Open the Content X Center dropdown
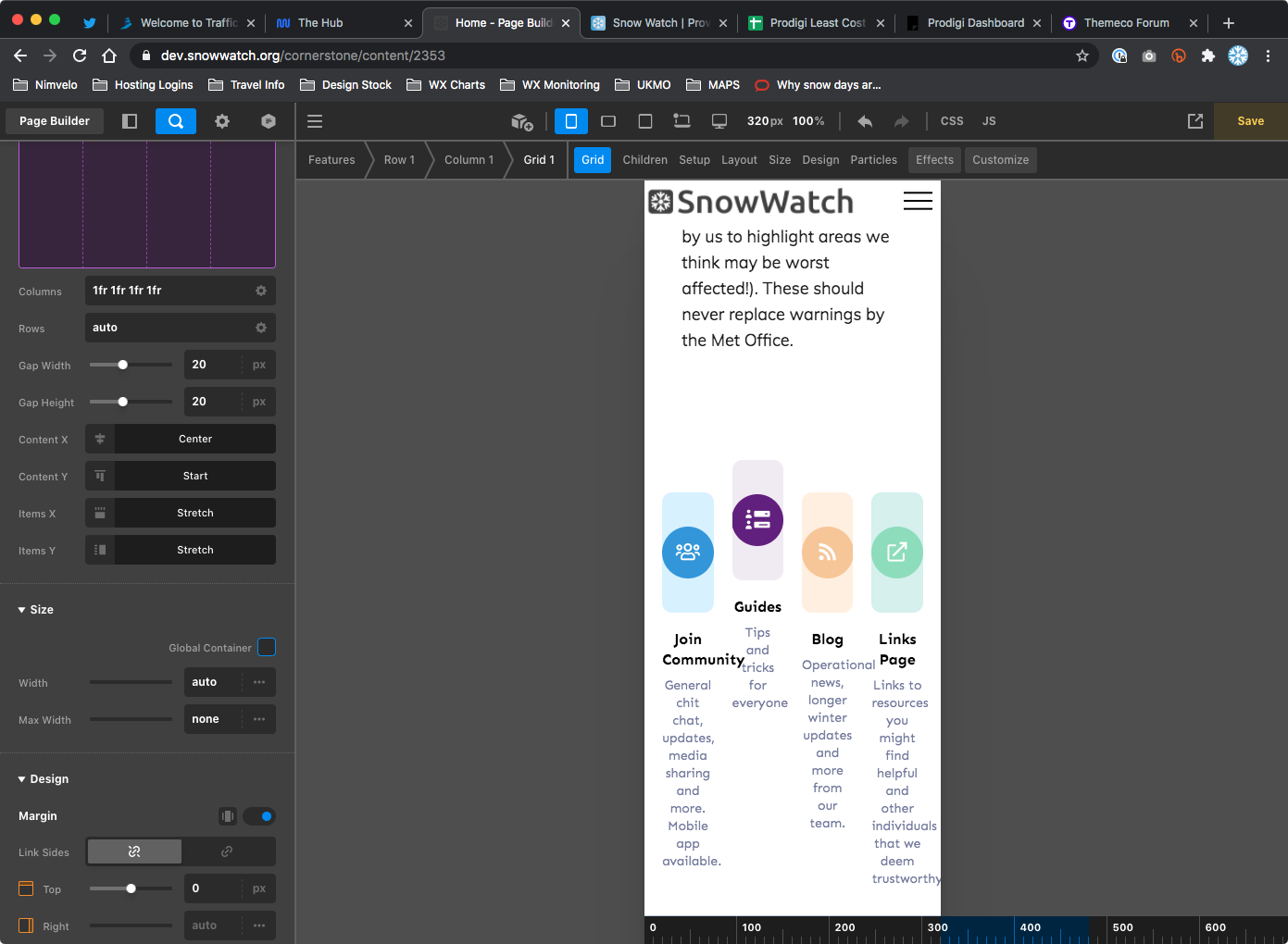This screenshot has height=944, width=1288. [x=194, y=439]
